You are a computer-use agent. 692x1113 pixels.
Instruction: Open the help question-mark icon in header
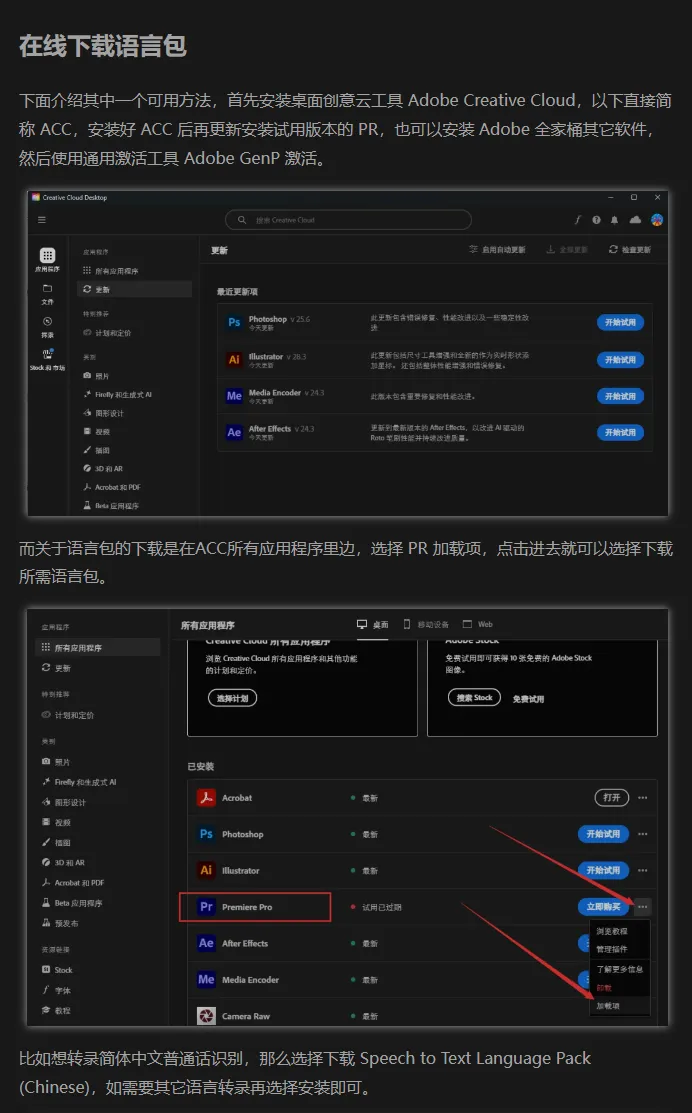click(596, 220)
